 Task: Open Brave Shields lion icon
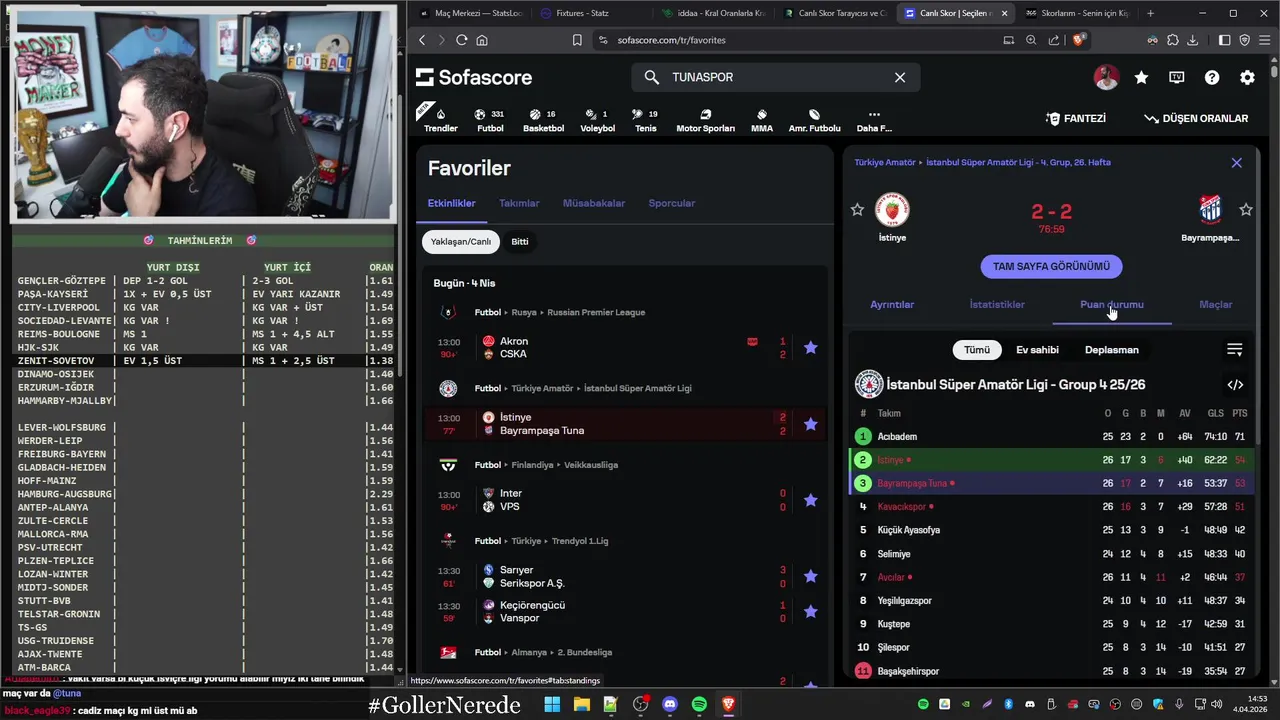pyautogui.click(x=1078, y=40)
